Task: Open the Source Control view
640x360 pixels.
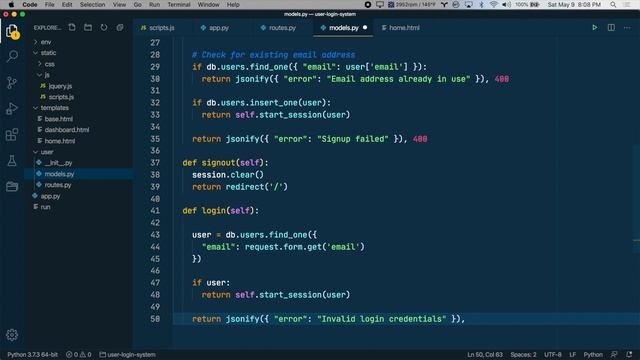Action: (12, 82)
